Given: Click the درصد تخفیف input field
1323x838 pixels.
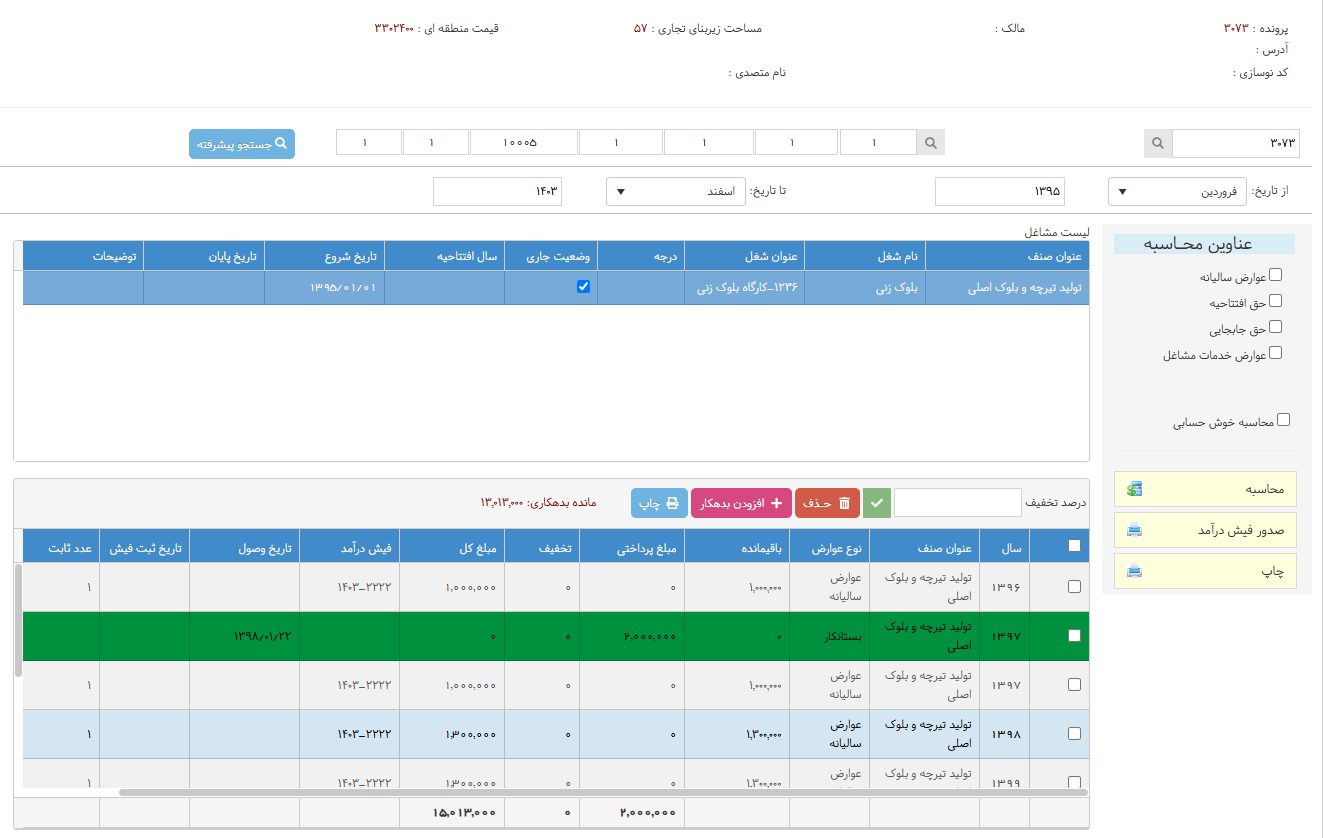Looking at the screenshot, I should [x=958, y=503].
